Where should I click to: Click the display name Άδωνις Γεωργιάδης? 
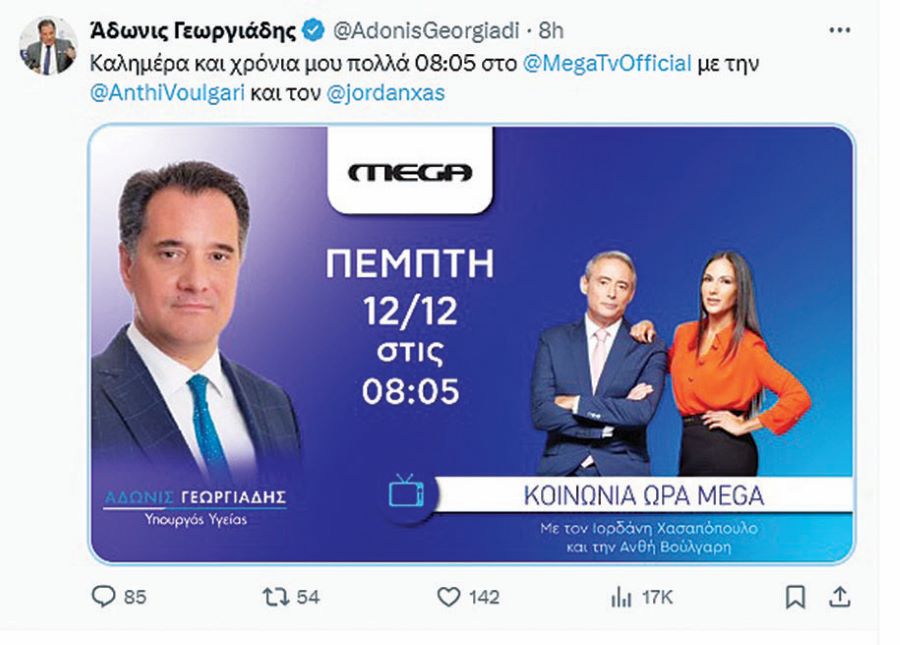pos(193,30)
